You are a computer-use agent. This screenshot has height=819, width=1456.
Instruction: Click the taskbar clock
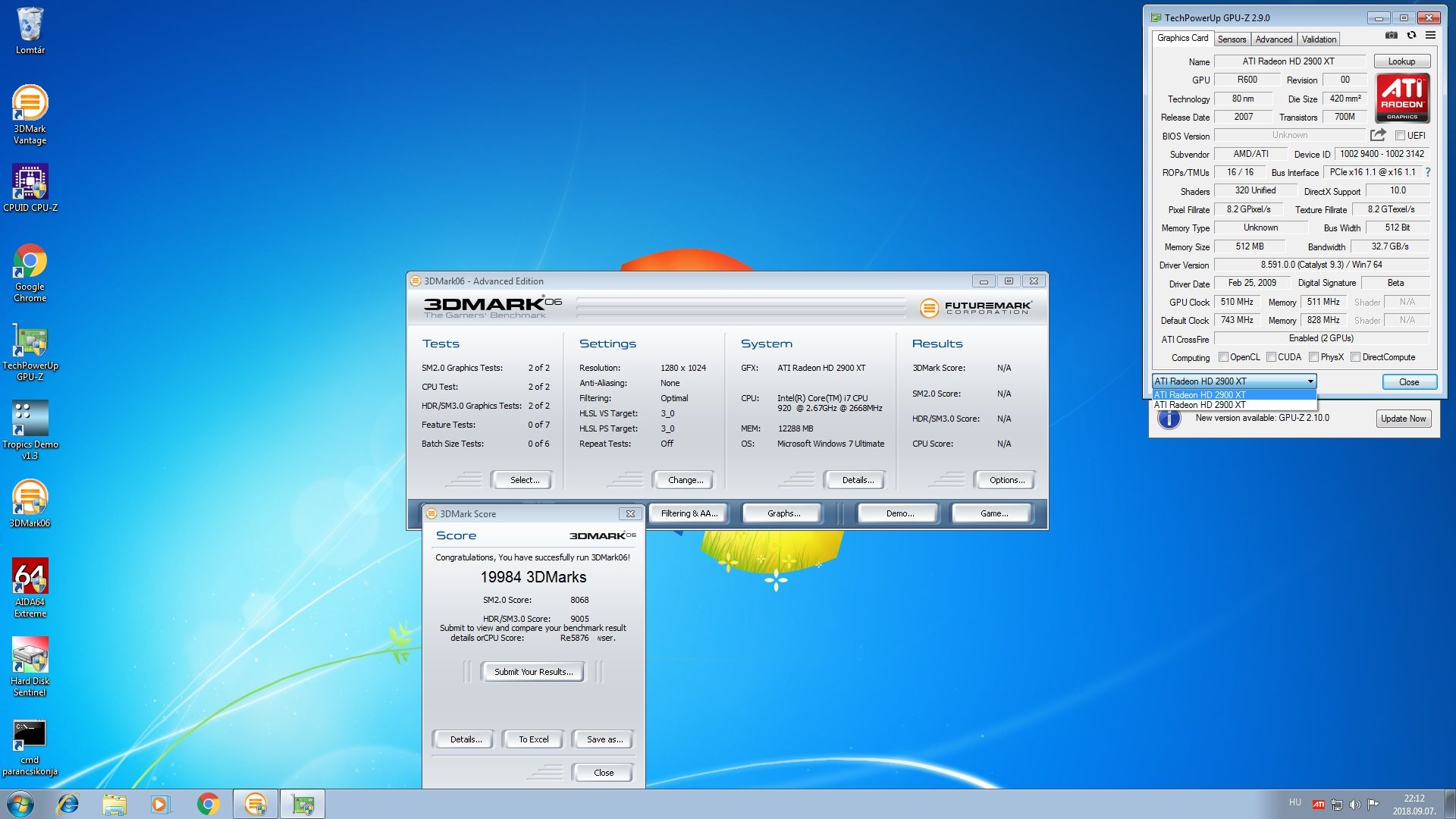point(1414,805)
